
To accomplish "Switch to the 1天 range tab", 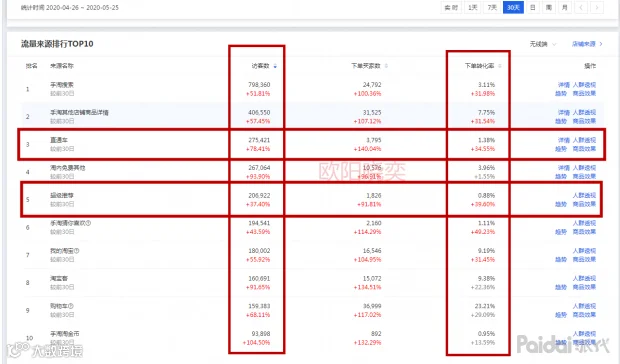I will (473, 8).
